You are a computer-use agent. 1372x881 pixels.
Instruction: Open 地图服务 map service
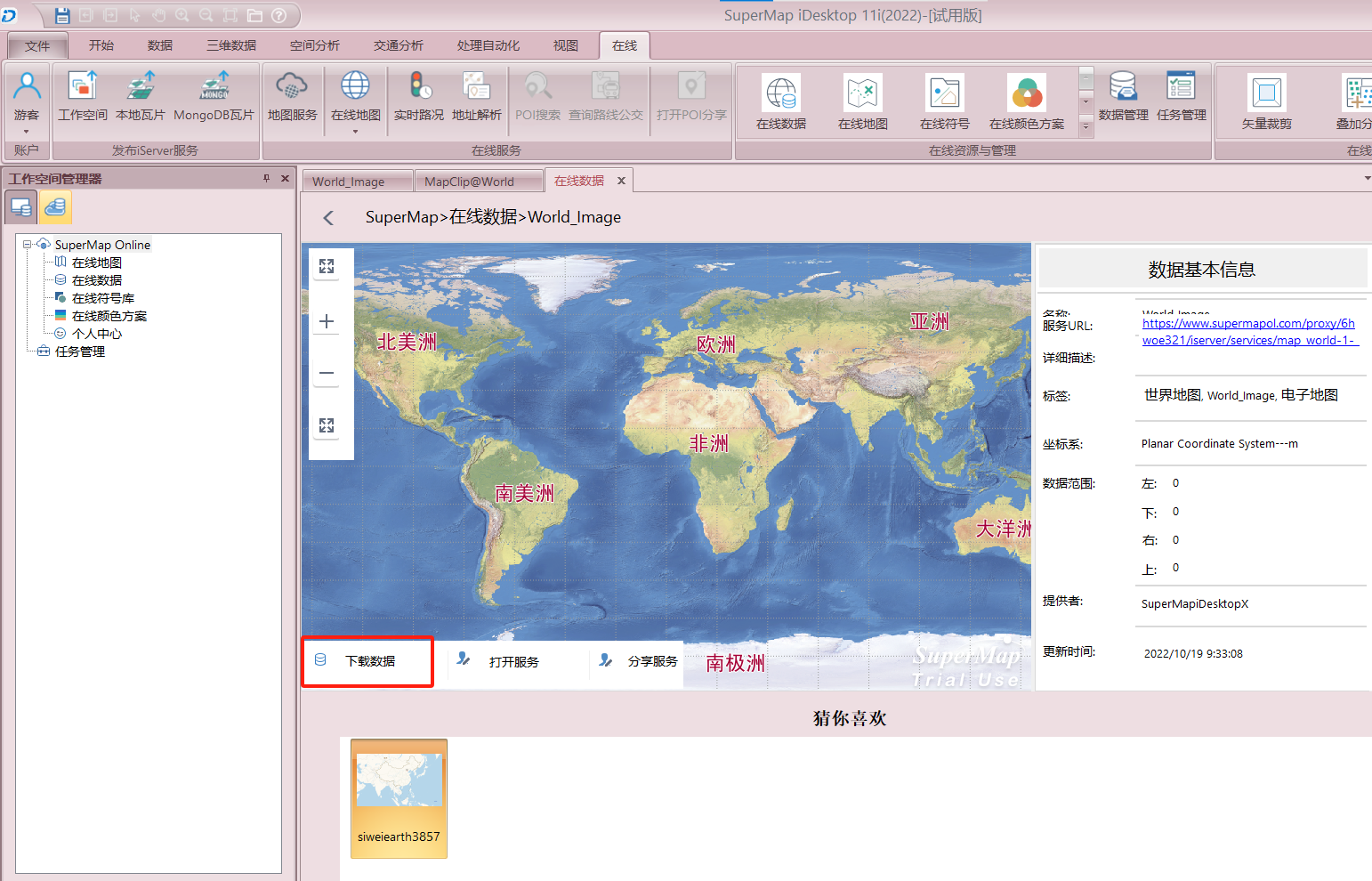click(x=292, y=96)
